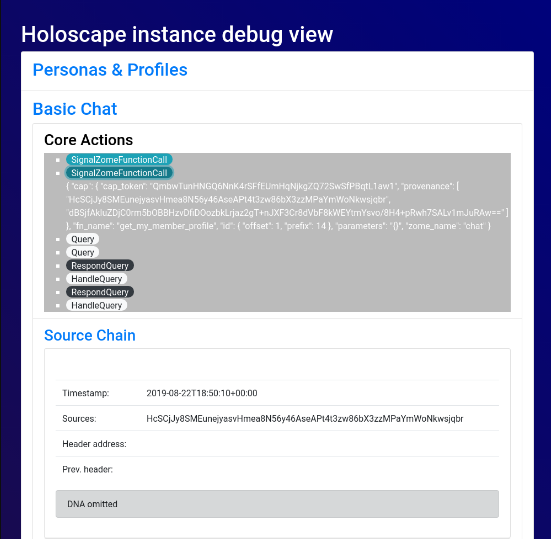Click the expanded JSON payload text

coord(287,206)
